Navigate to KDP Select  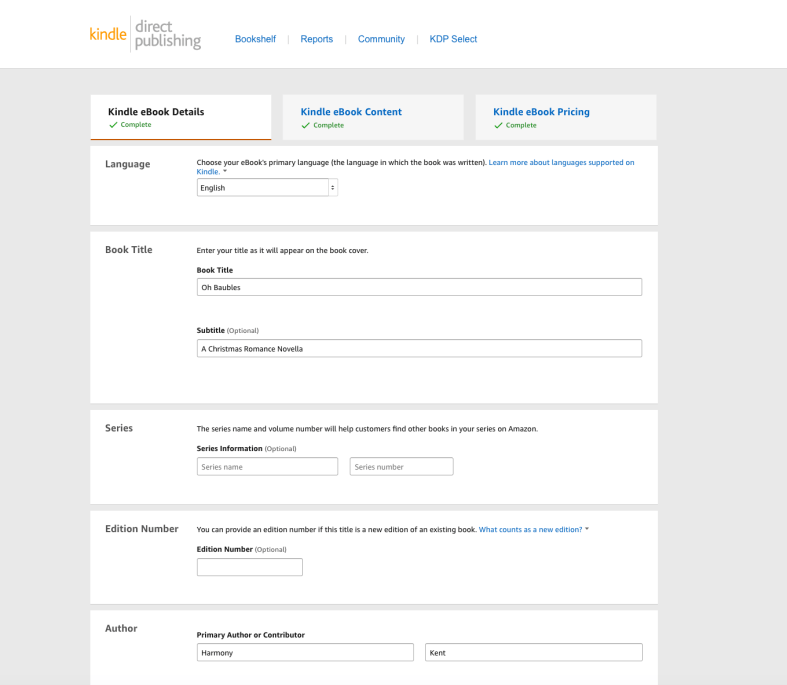coord(453,39)
